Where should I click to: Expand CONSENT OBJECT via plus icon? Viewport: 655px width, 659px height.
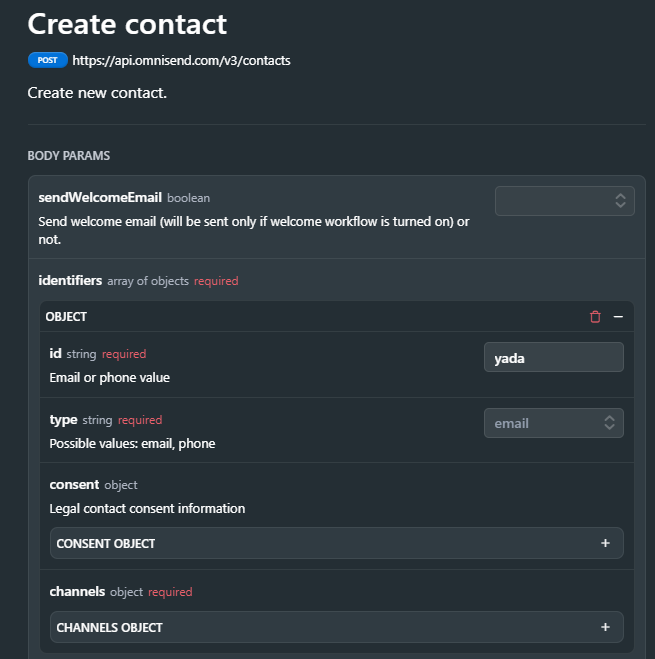(605, 543)
